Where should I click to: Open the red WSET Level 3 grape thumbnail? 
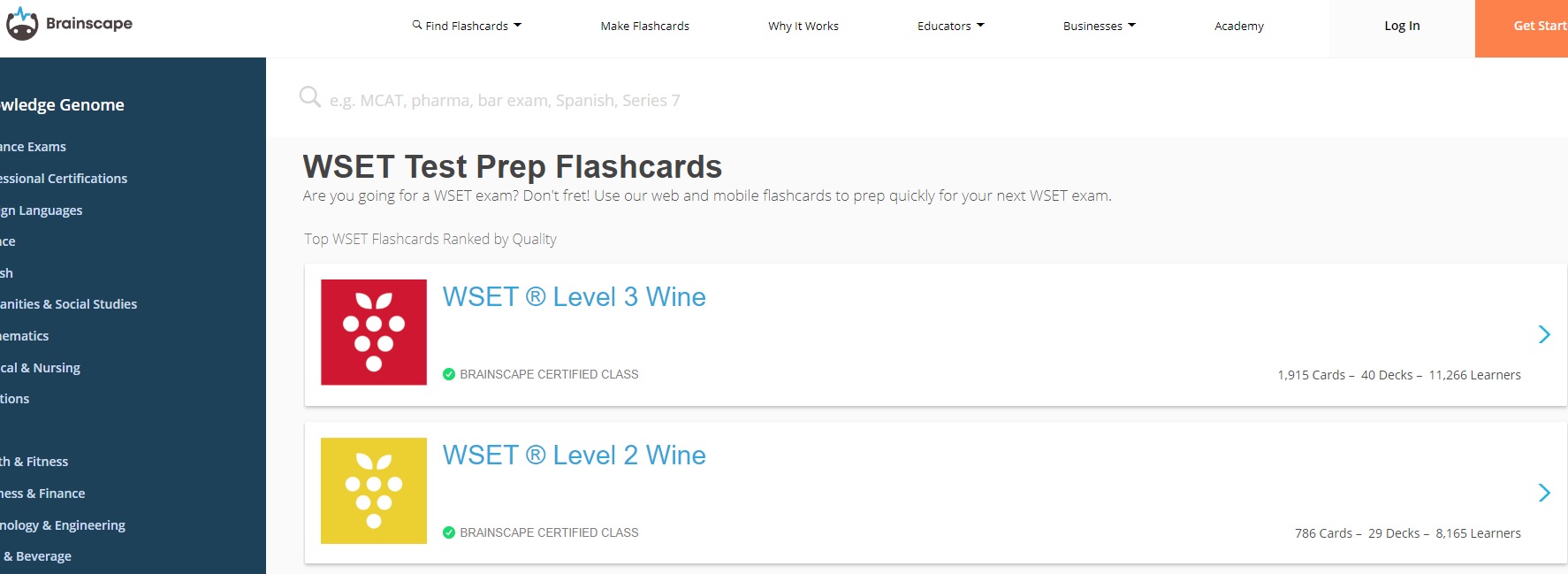(x=374, y=332)
